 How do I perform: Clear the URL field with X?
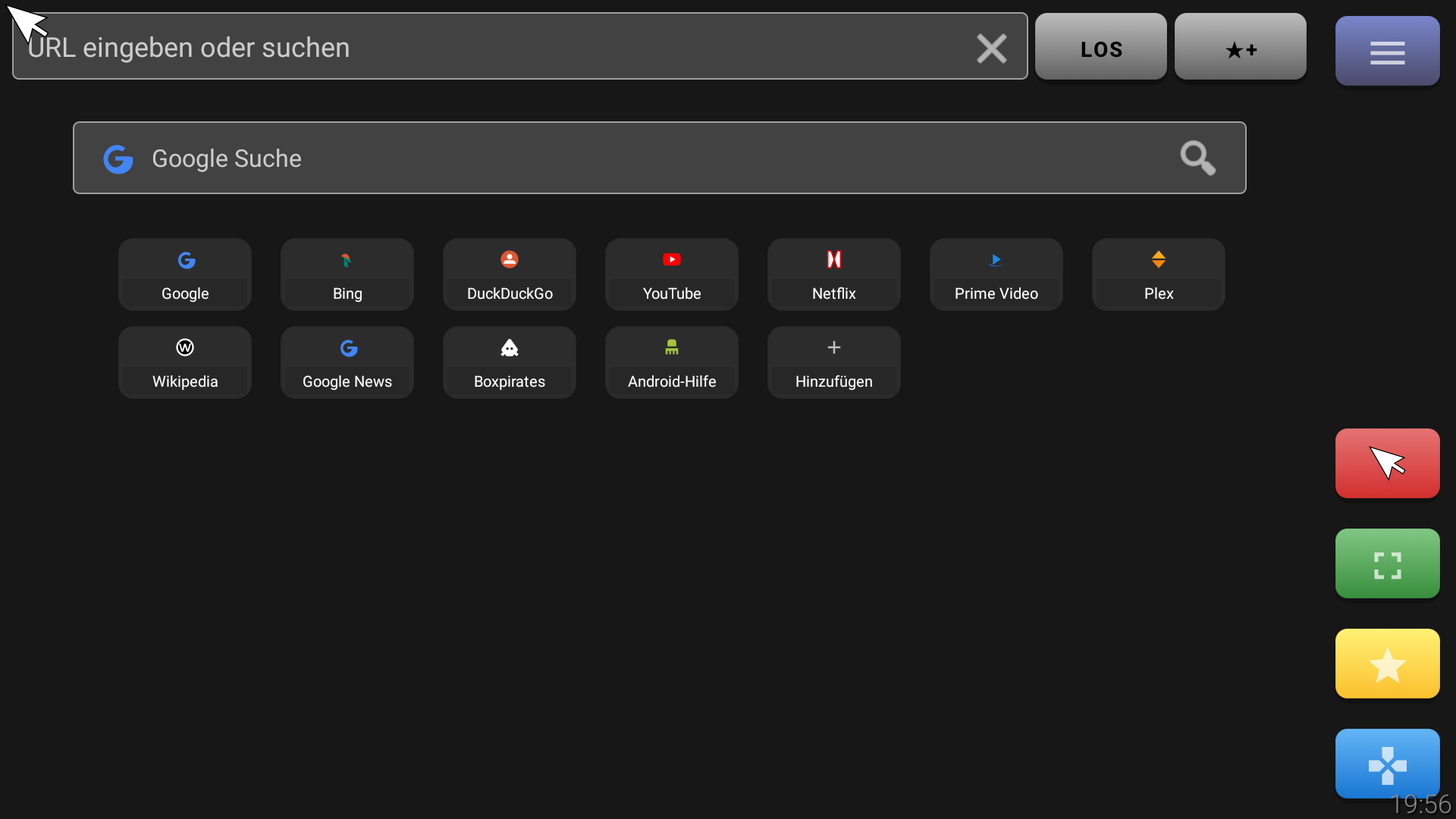[991, 48]
